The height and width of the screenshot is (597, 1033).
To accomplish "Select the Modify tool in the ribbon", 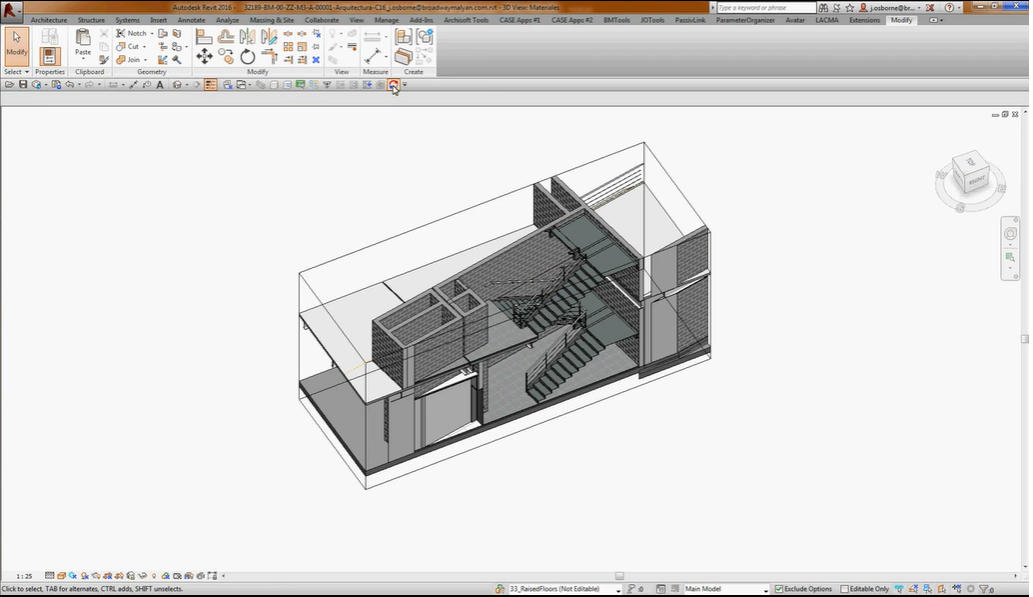I will [x=16, y=45].
